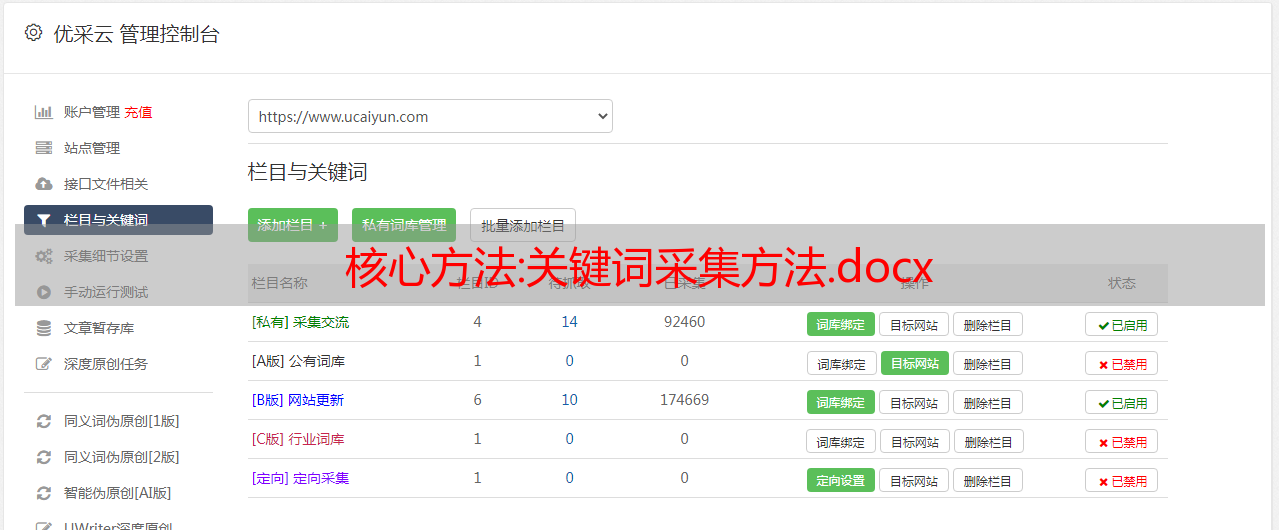Click the 添加栏目 + button

click(293, 225)
